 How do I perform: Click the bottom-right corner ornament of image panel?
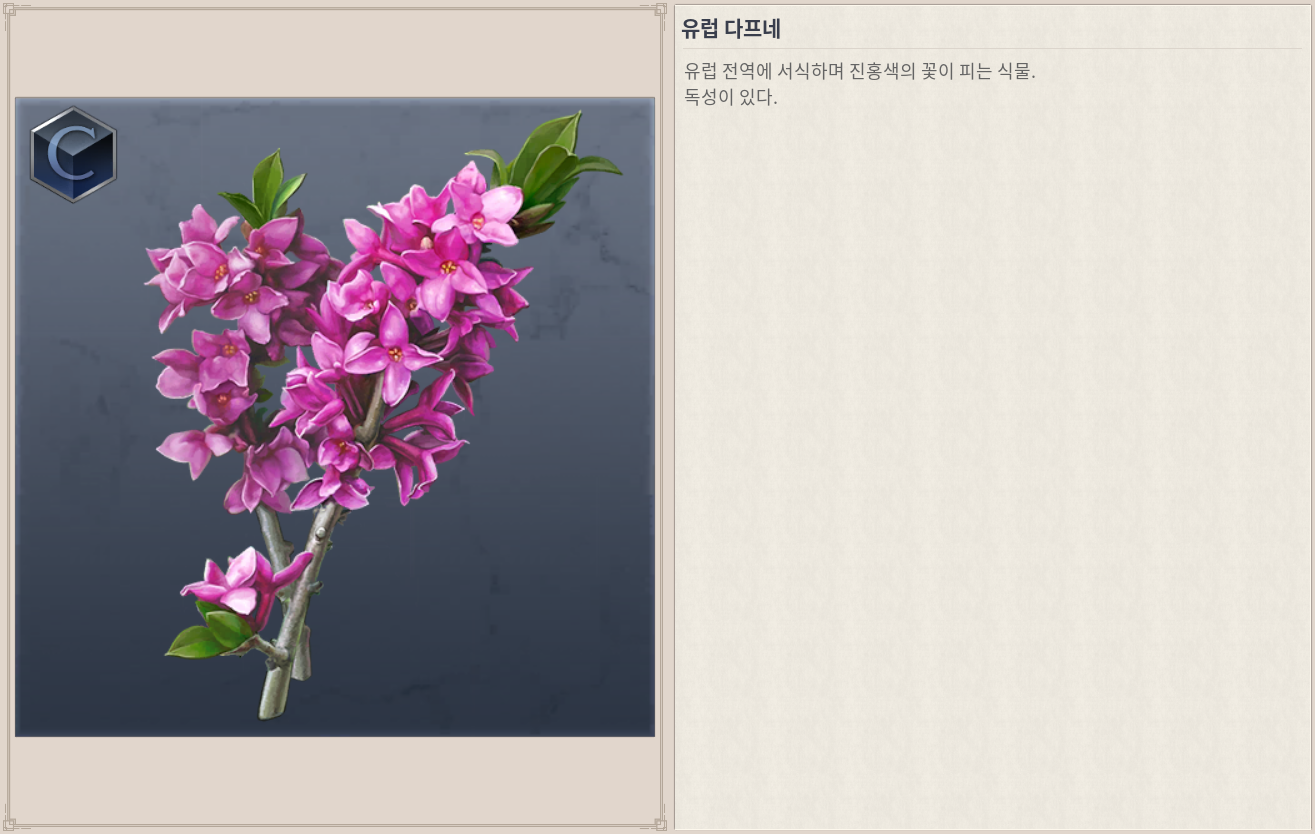[658, 823]
